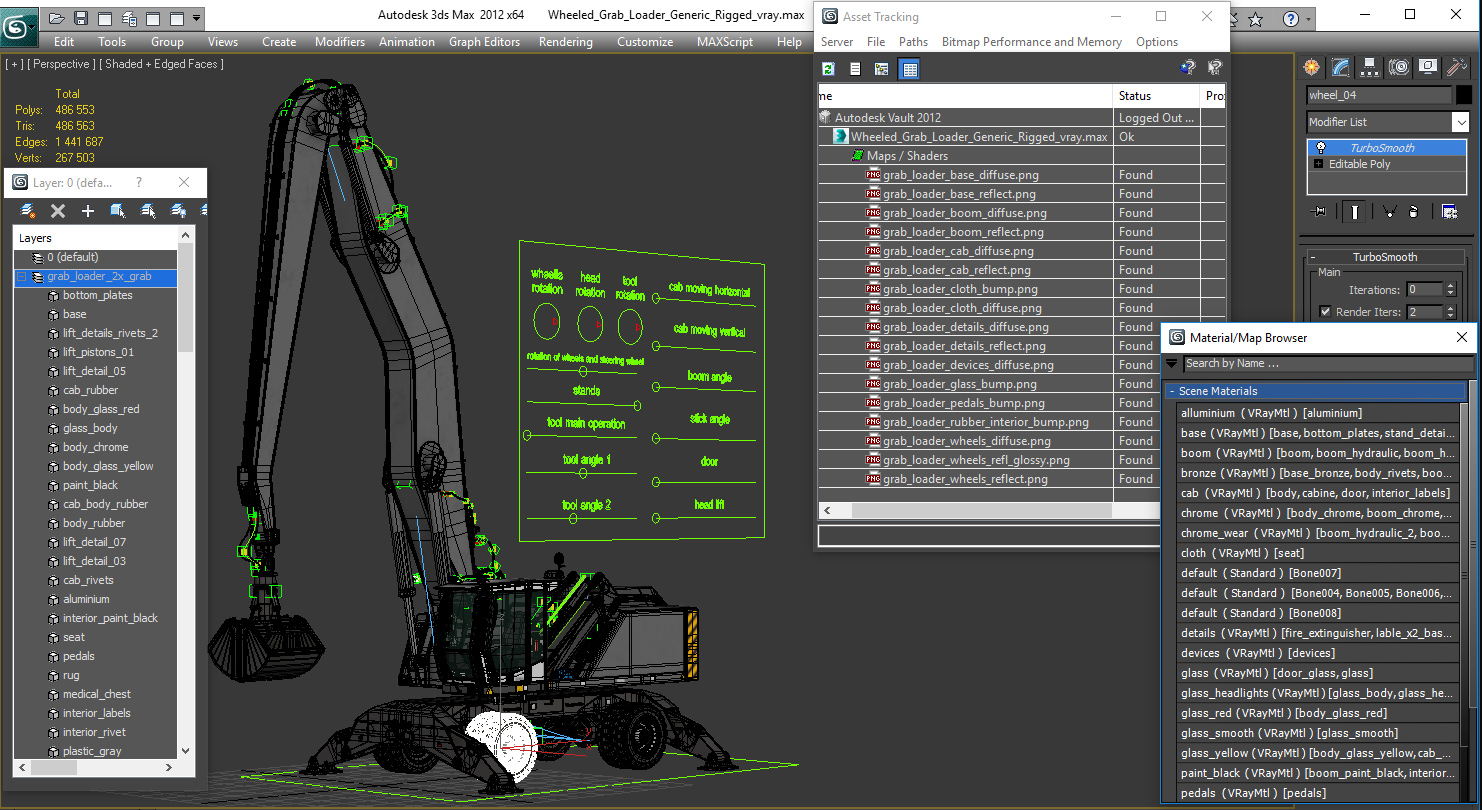
Task: Collapse the TurboSmooth rollout header
Action: [x=1385, y=257]
